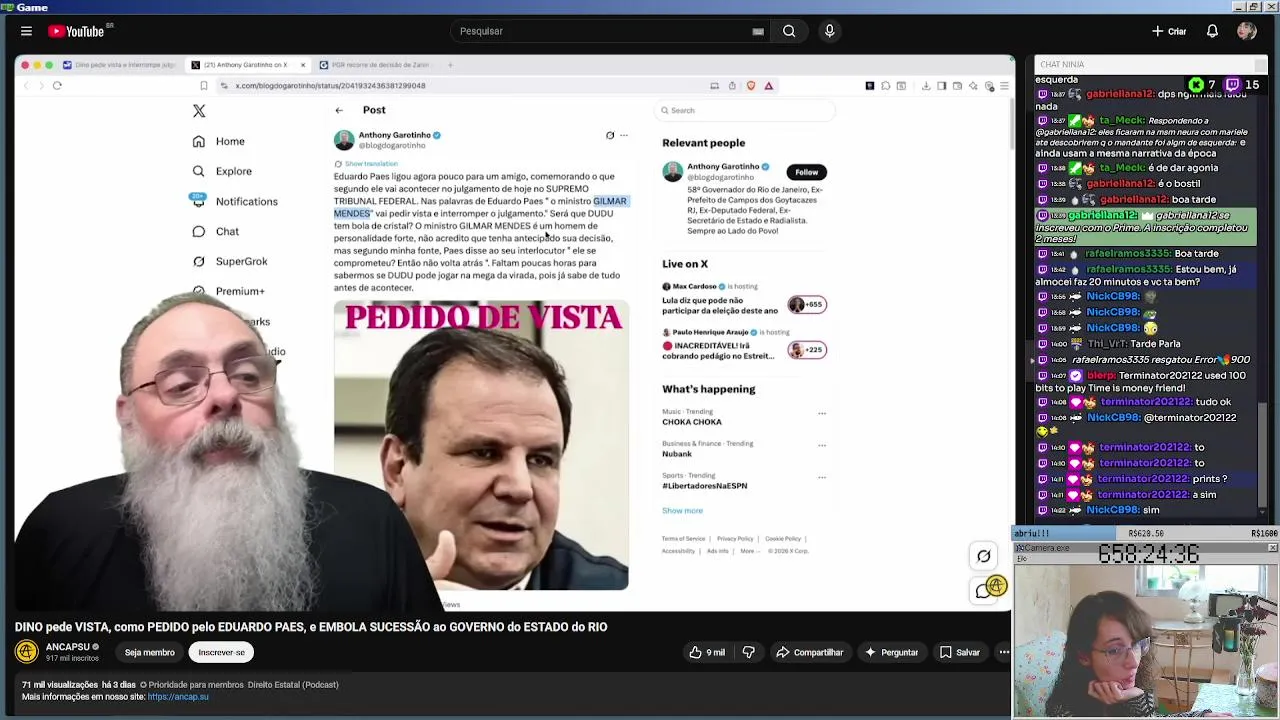Open Notifications in the X sidebar
The height and width of the screenshot is (720, 1280).
pyautogui.click(x=235, y=201)
